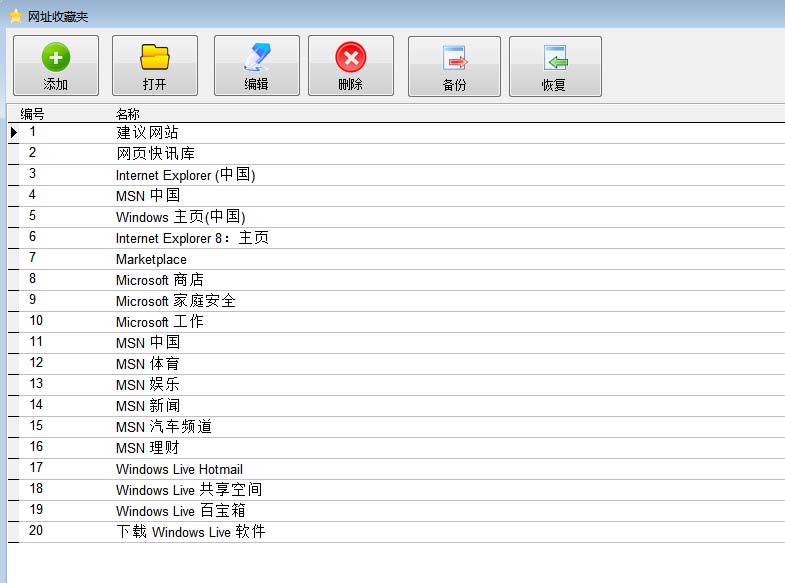Select the row MSN 娱乐

point(396,385)
